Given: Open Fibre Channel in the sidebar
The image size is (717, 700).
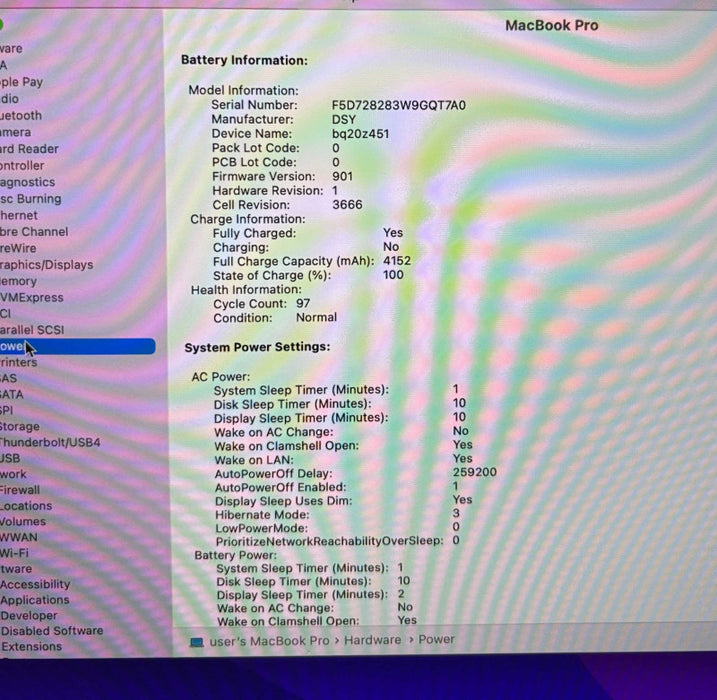Looking at the screenshot, I should pyautogui.click(x=34, y=231).
